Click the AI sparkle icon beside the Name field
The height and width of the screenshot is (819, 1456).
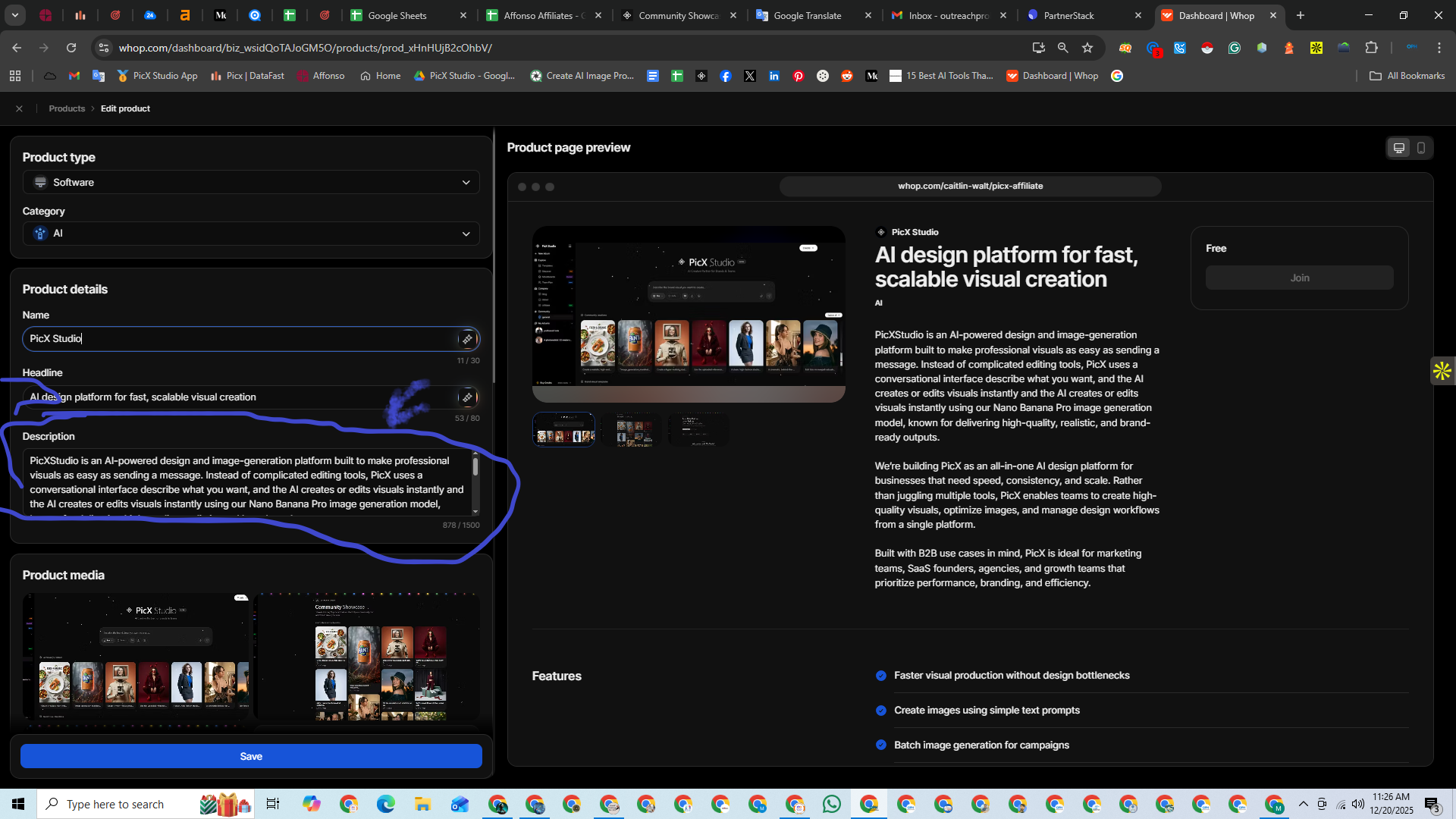467,339
